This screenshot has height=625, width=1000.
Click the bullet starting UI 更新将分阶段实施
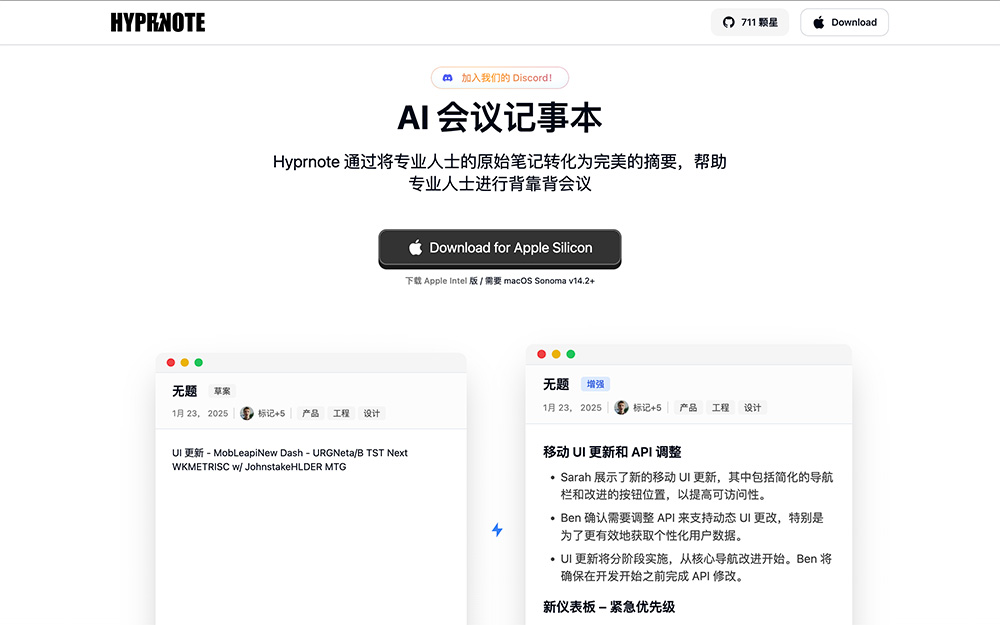click(696, 568)
